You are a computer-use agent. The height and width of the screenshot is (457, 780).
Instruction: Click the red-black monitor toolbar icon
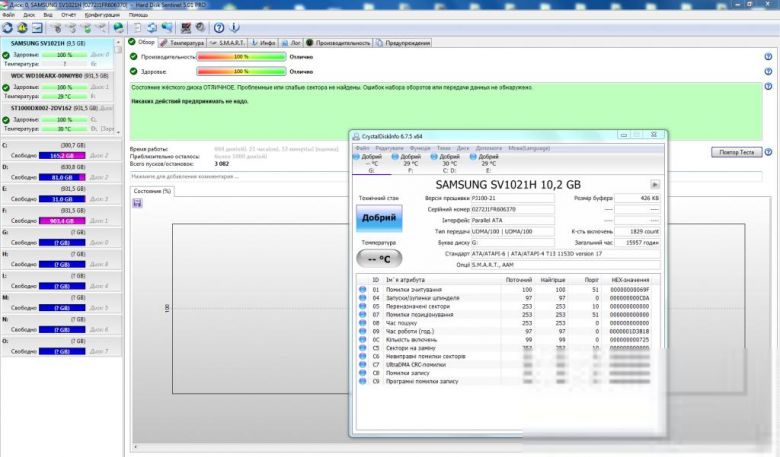186,28
